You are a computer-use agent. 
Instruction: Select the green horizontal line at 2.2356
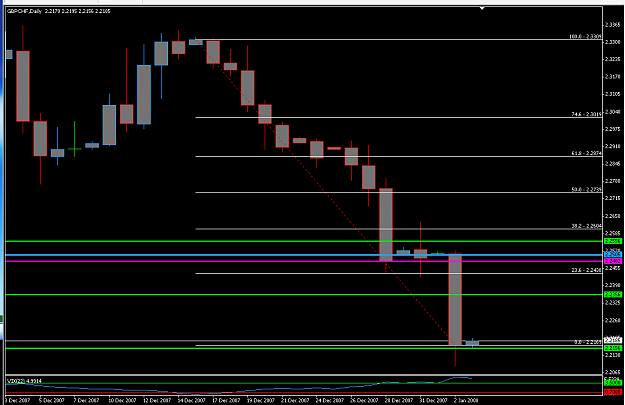[x=303, y=295]
